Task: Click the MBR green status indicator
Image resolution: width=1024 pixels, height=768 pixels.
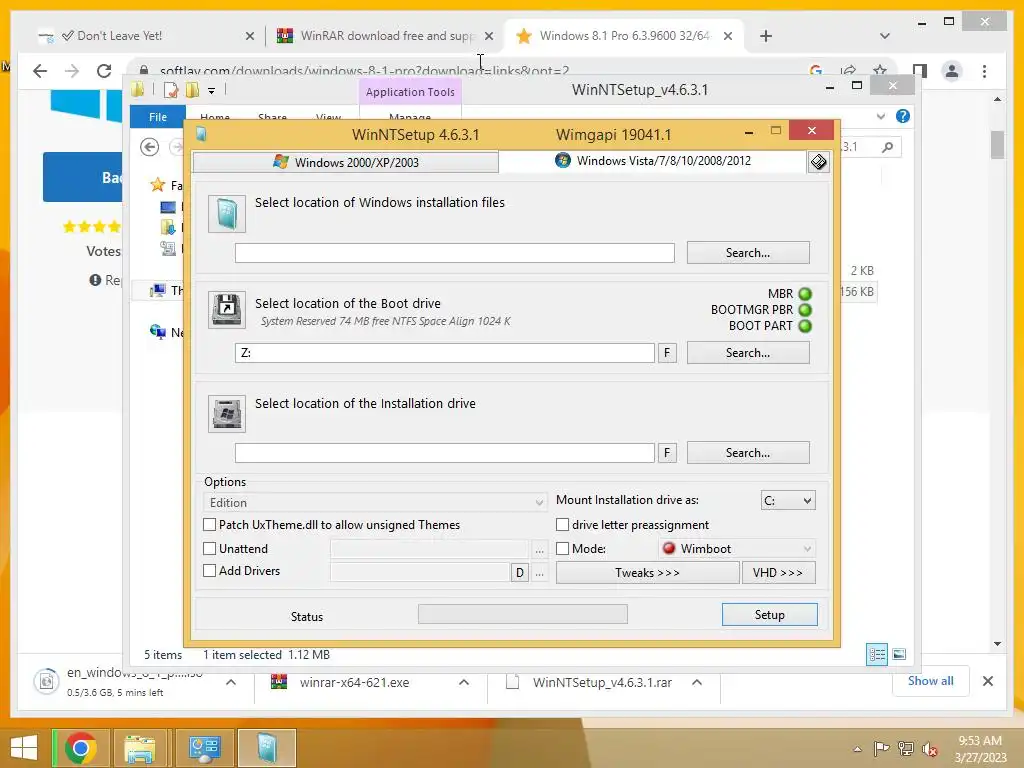Action: click(805, 294)
